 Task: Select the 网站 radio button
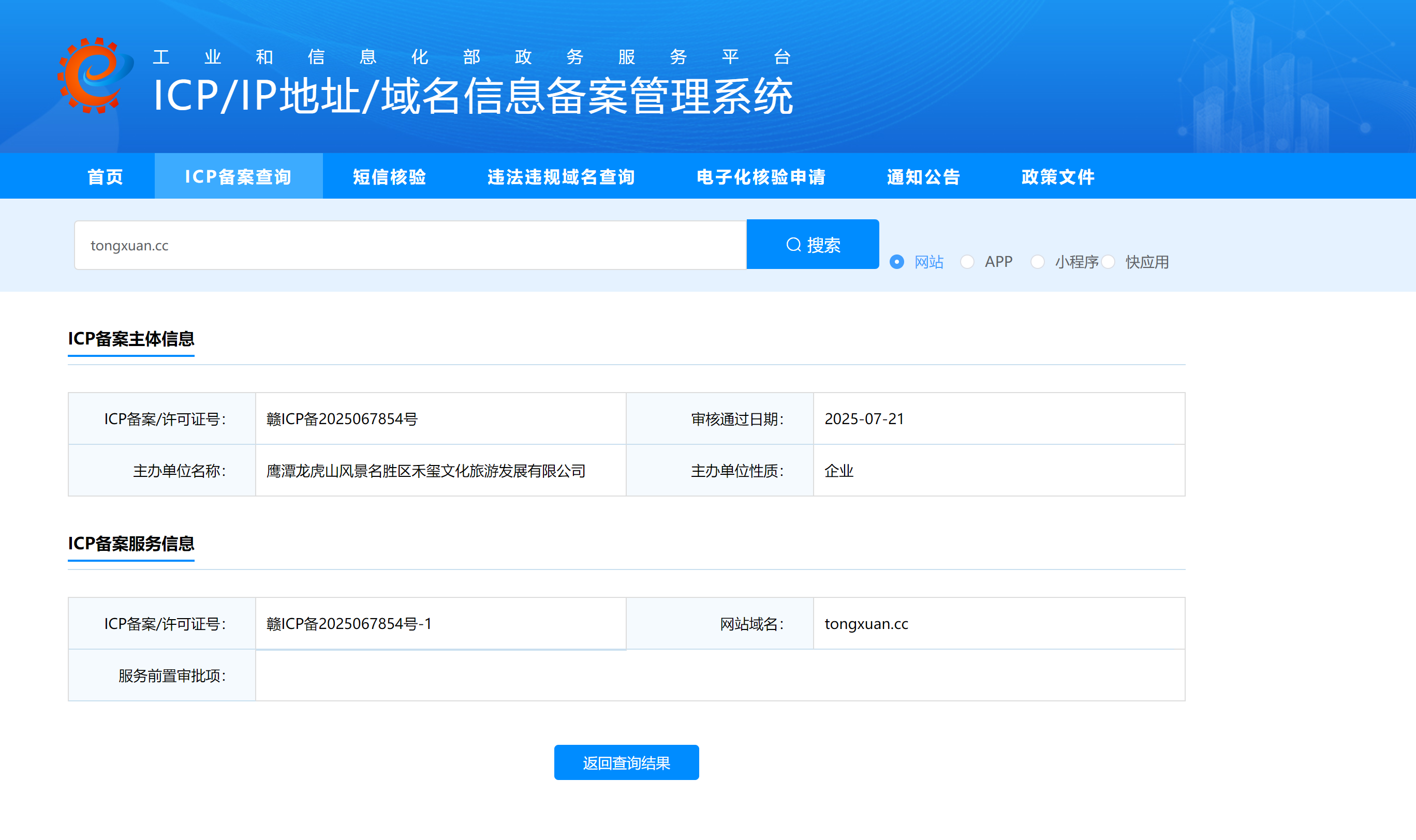[x=896, y=262]
